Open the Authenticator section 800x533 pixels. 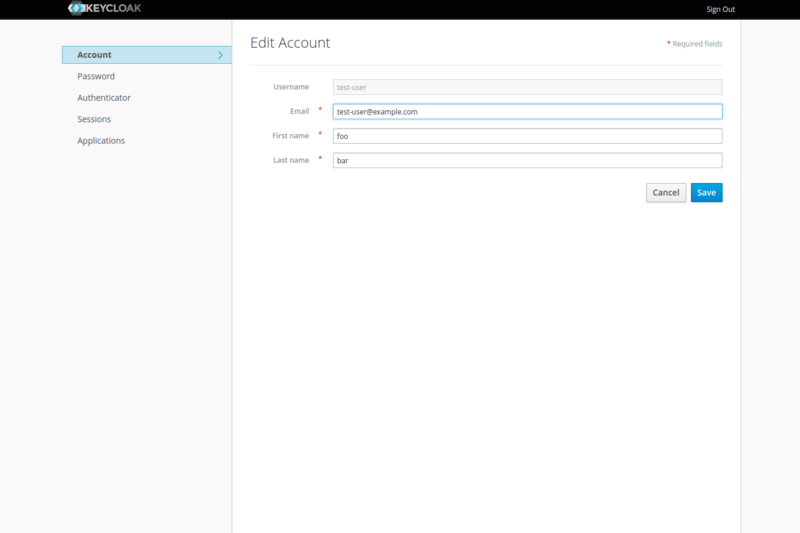[x=104, y=97]
